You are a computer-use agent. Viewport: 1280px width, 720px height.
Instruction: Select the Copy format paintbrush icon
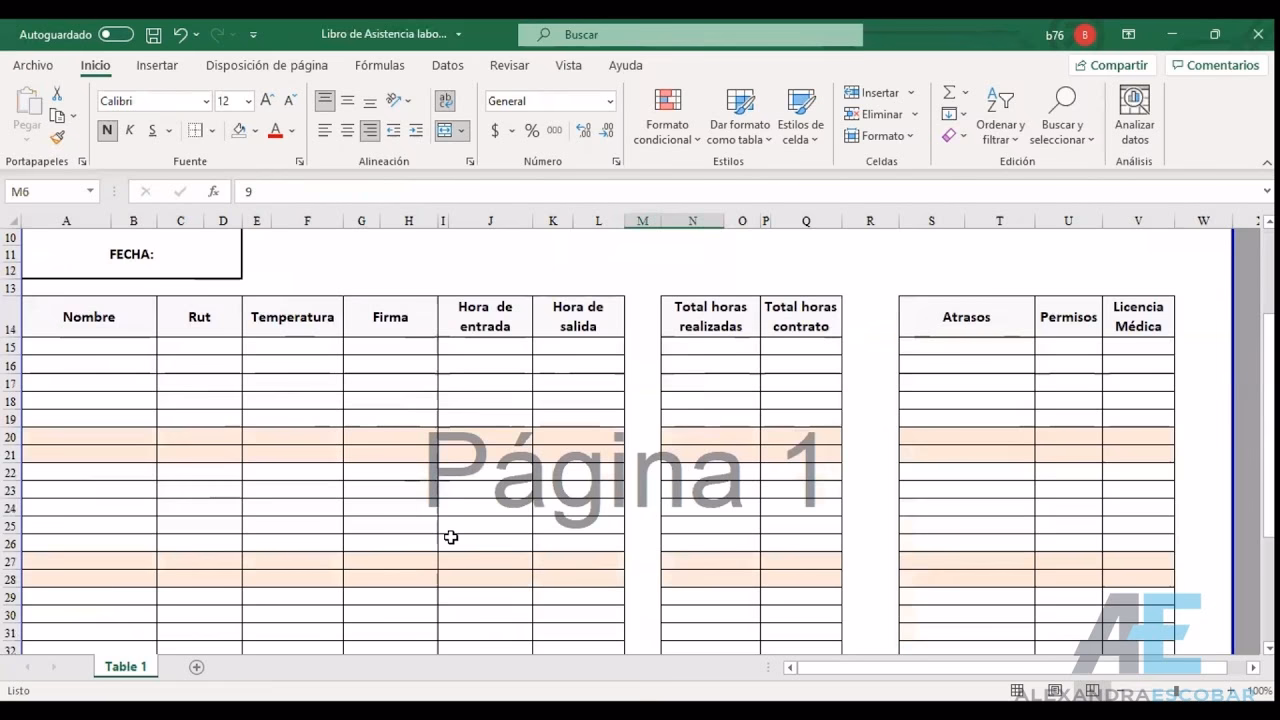pos(57,137)
